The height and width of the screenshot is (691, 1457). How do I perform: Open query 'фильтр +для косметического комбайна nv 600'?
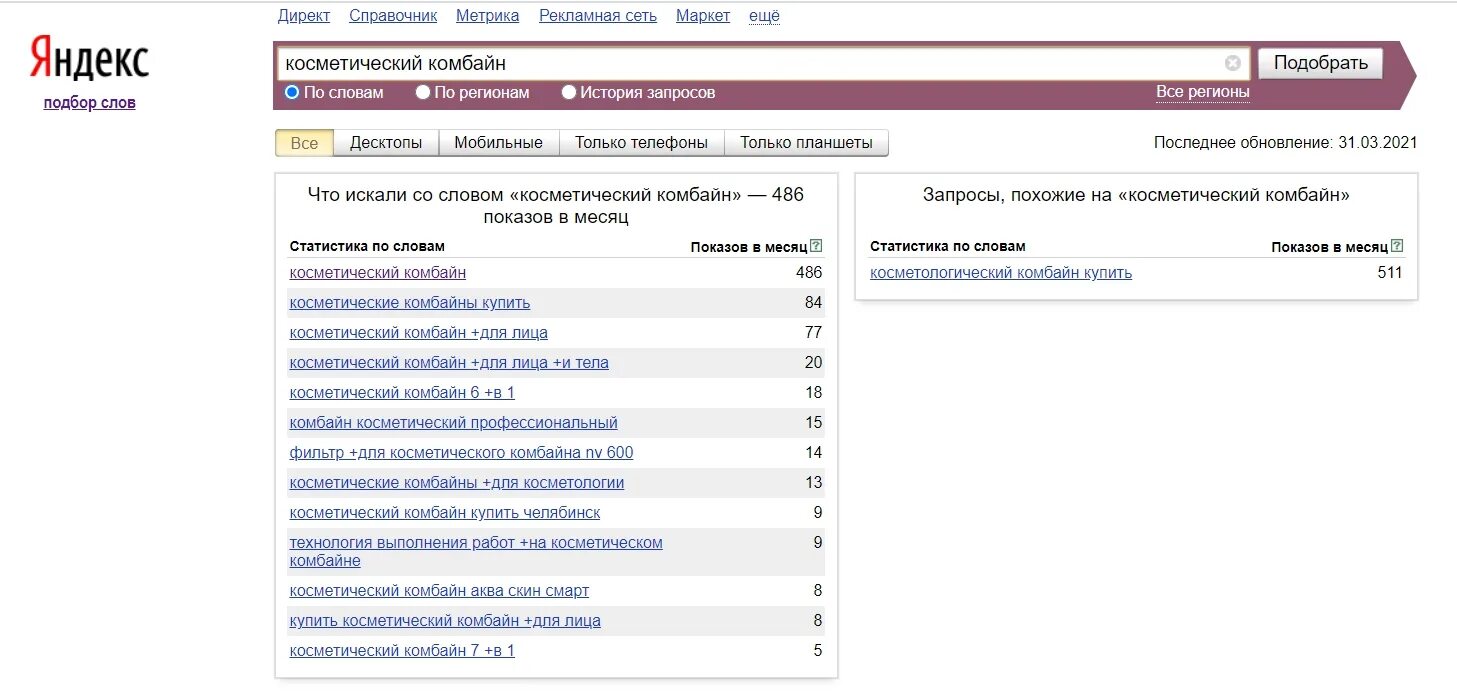[461, 453]
